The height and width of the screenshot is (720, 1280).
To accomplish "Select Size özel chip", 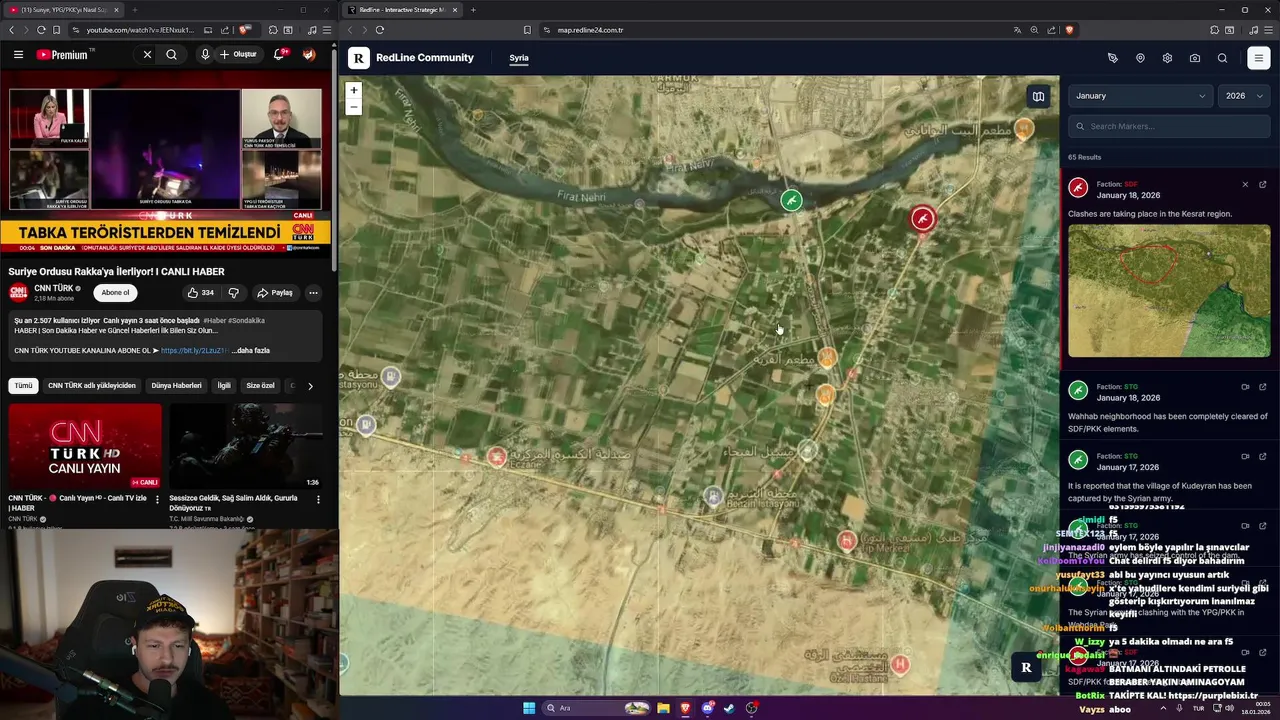I will click(260, 386).
